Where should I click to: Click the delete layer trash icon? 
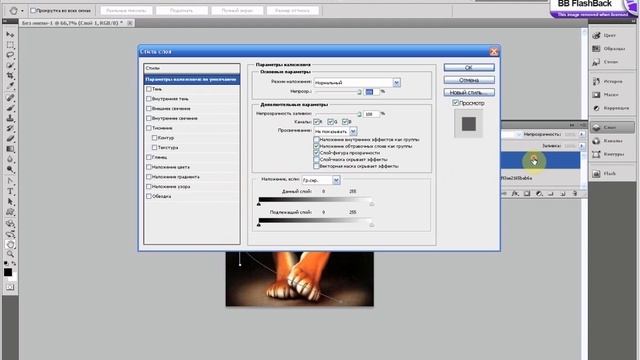click(575, 193)
